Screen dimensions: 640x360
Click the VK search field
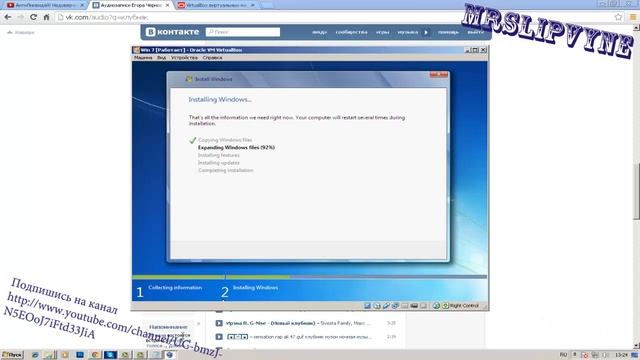coord(243,32)
